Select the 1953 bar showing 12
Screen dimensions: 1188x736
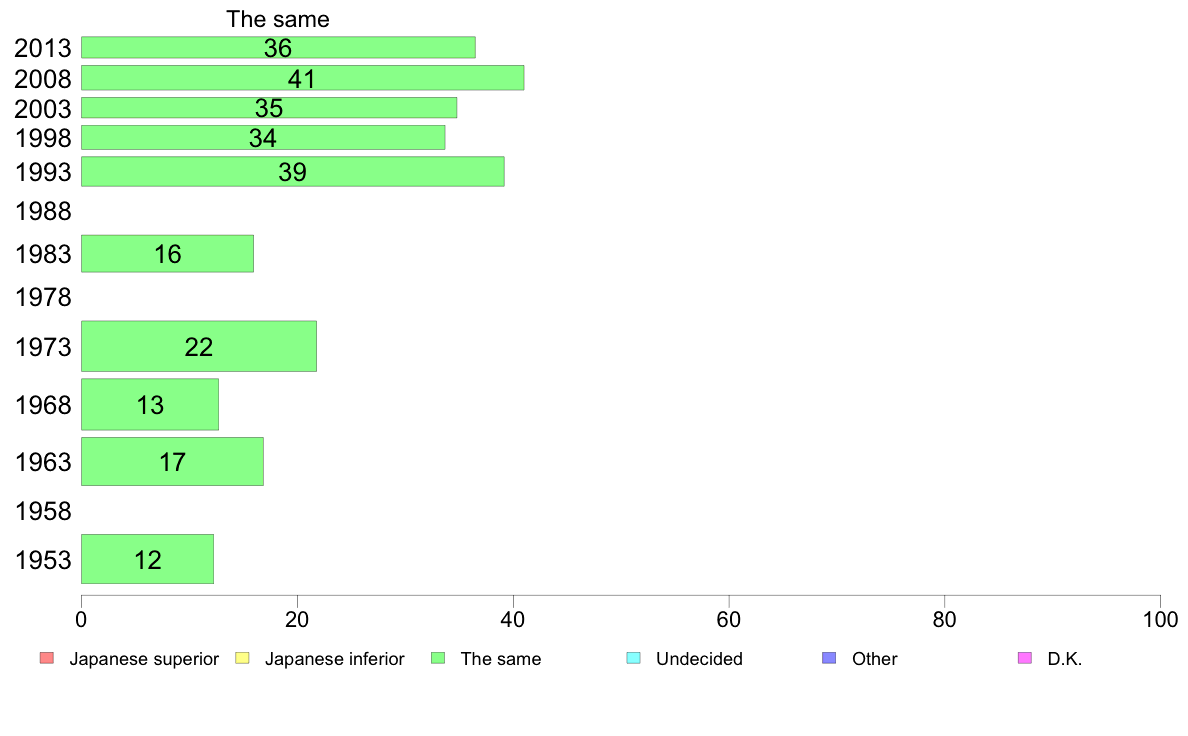coord(147,559)
